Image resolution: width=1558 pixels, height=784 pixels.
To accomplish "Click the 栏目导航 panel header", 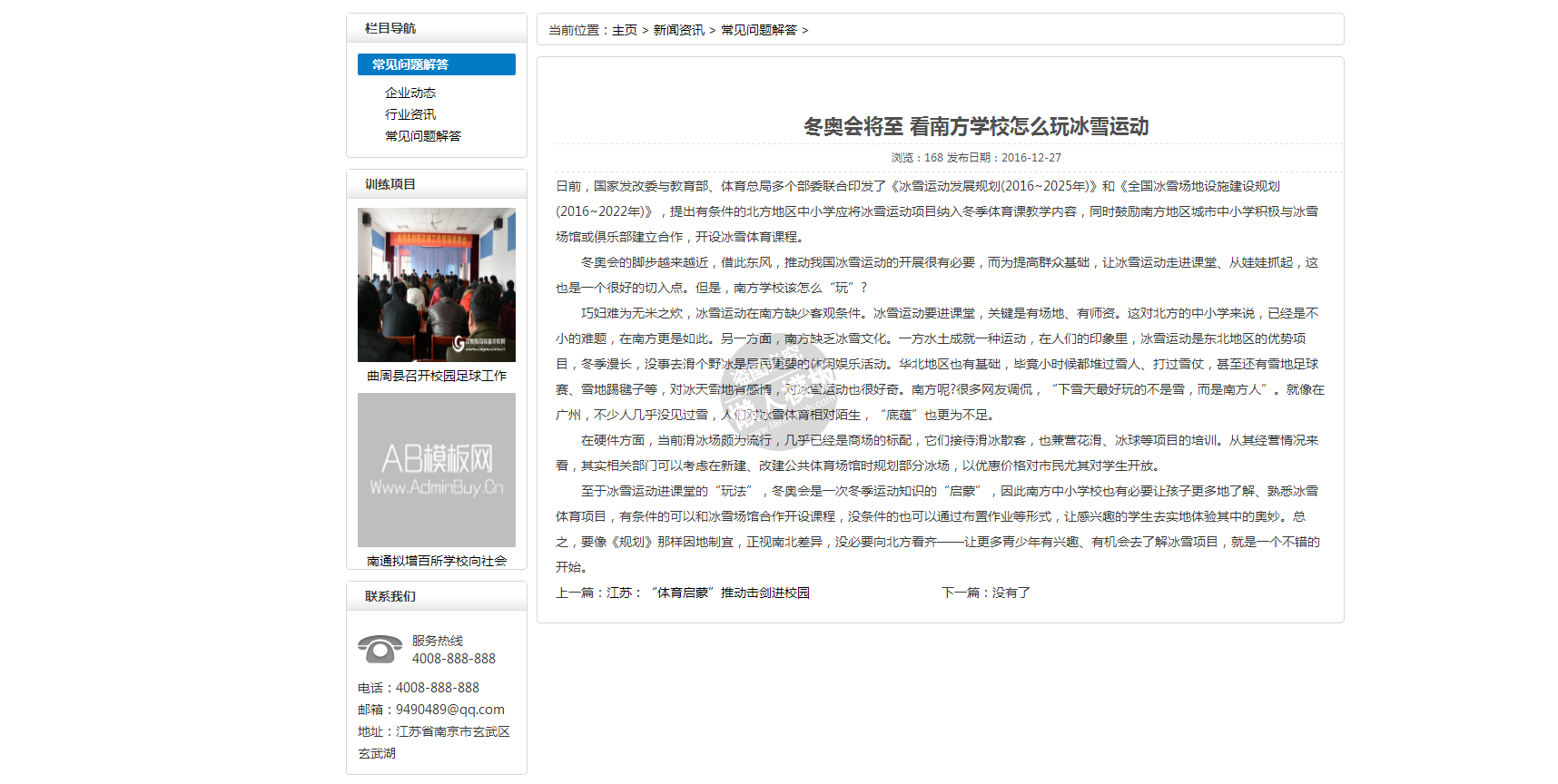I will [390, 28].
